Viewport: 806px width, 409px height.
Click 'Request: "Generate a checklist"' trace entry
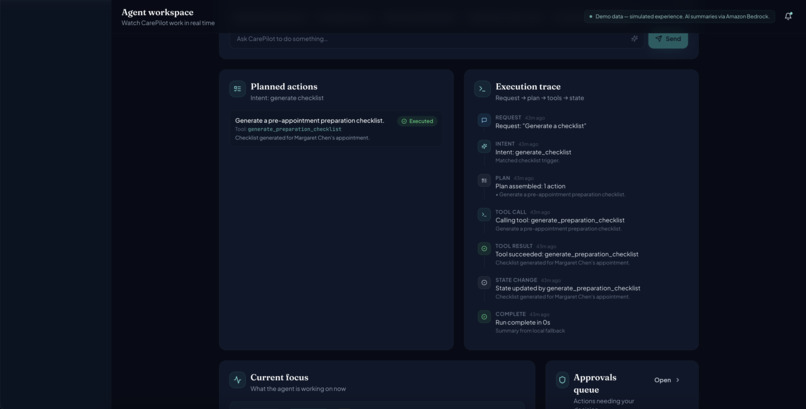(541, 126)
